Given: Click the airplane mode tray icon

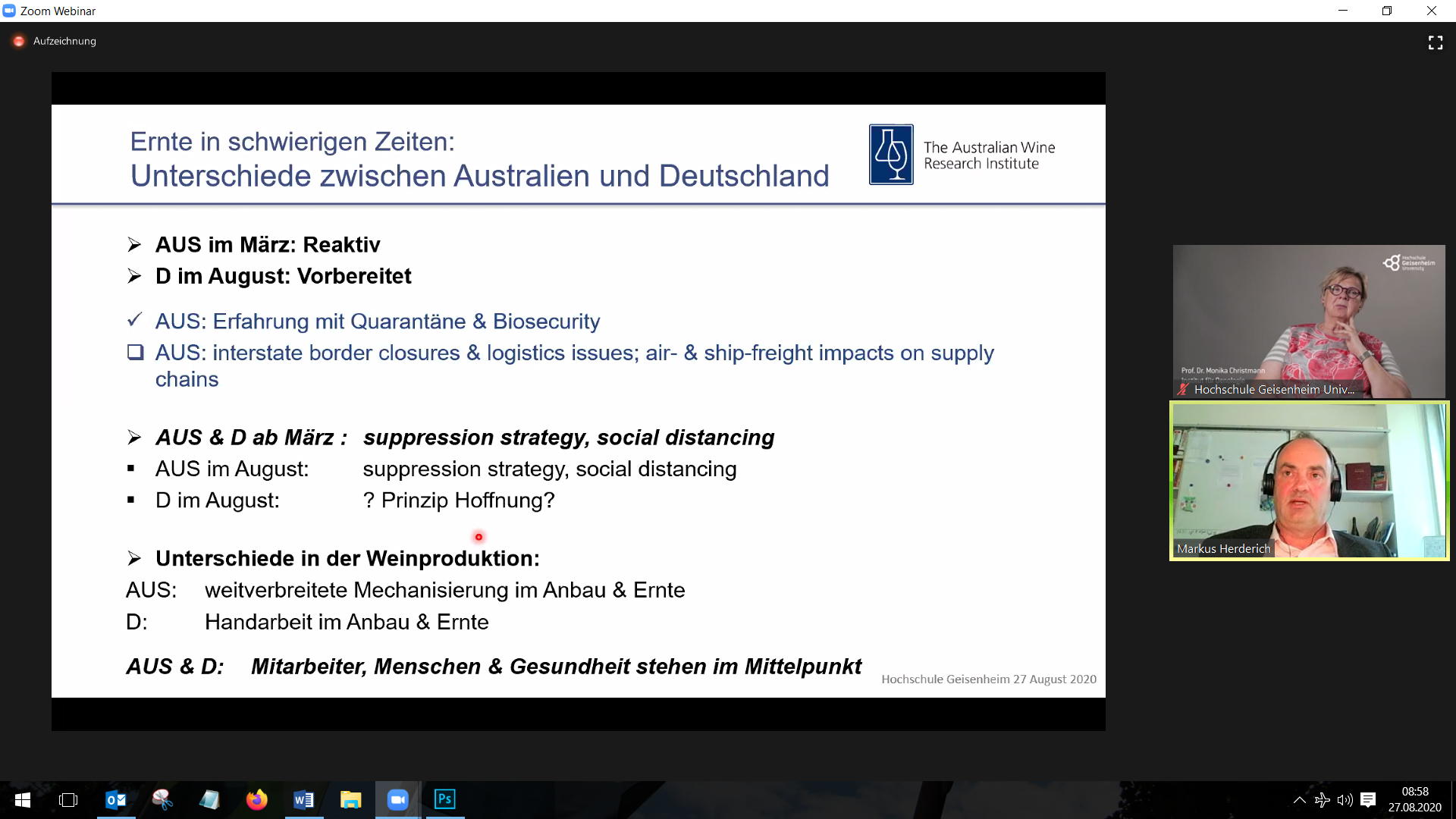Looking at the screenshot, I should [1322, 800].
